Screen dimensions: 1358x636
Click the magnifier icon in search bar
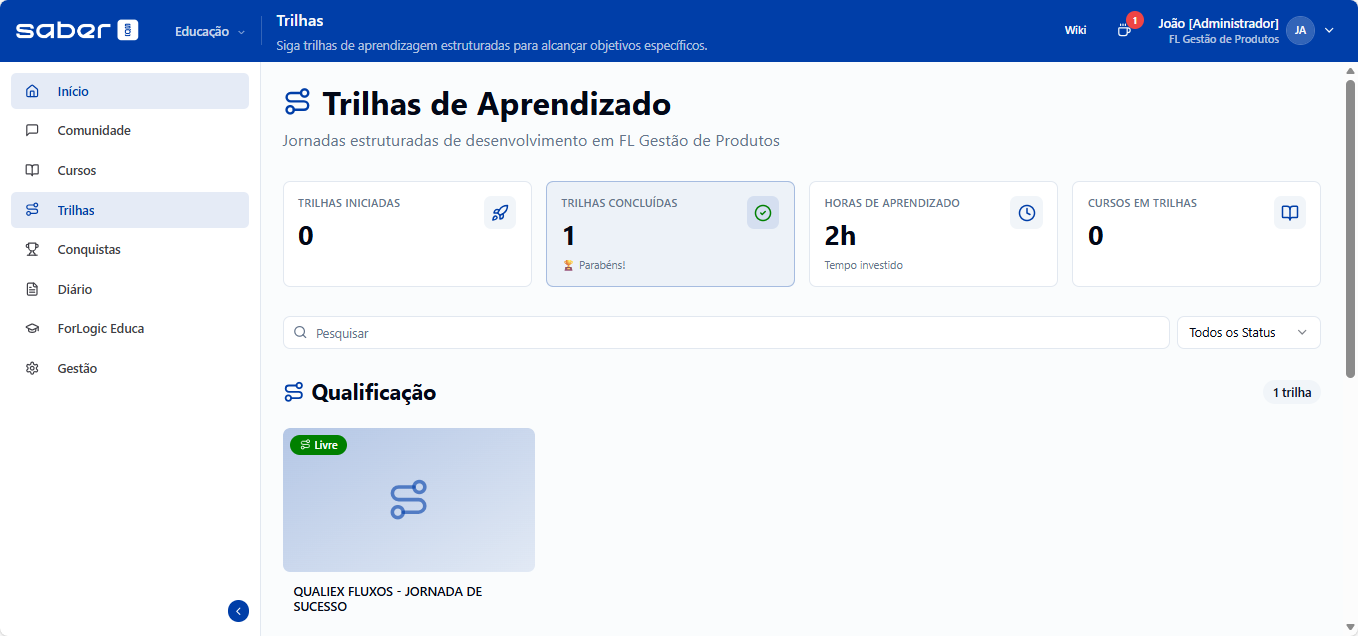pyautogui.click(x=300, y=333)
